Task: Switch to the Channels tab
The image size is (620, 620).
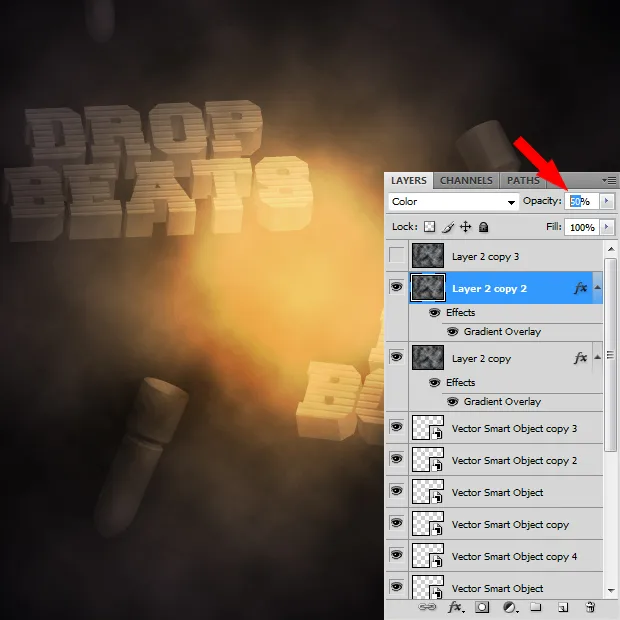Action: point(466,181)
